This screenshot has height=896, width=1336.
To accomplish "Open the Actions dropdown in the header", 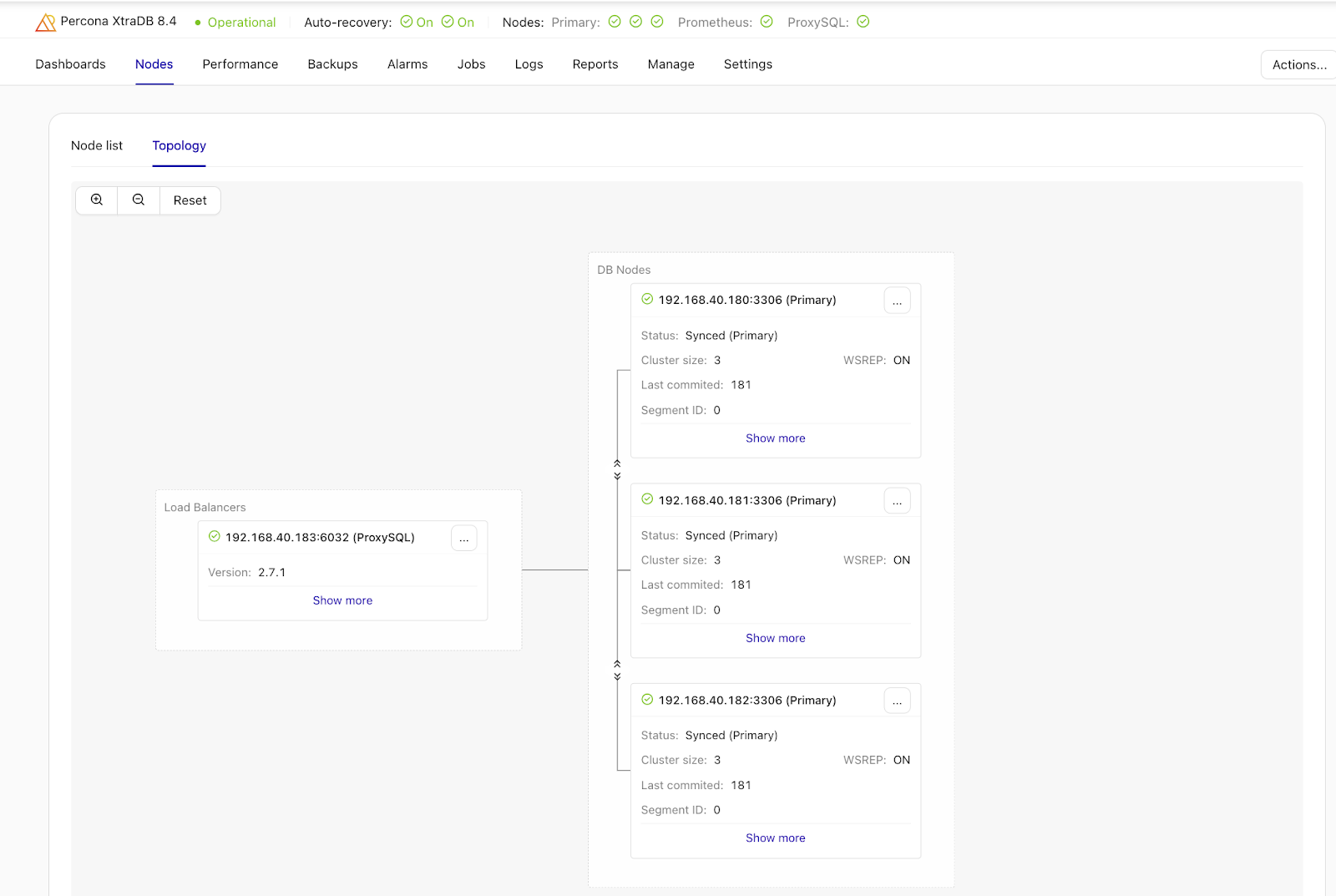I will coord(1297,63).
